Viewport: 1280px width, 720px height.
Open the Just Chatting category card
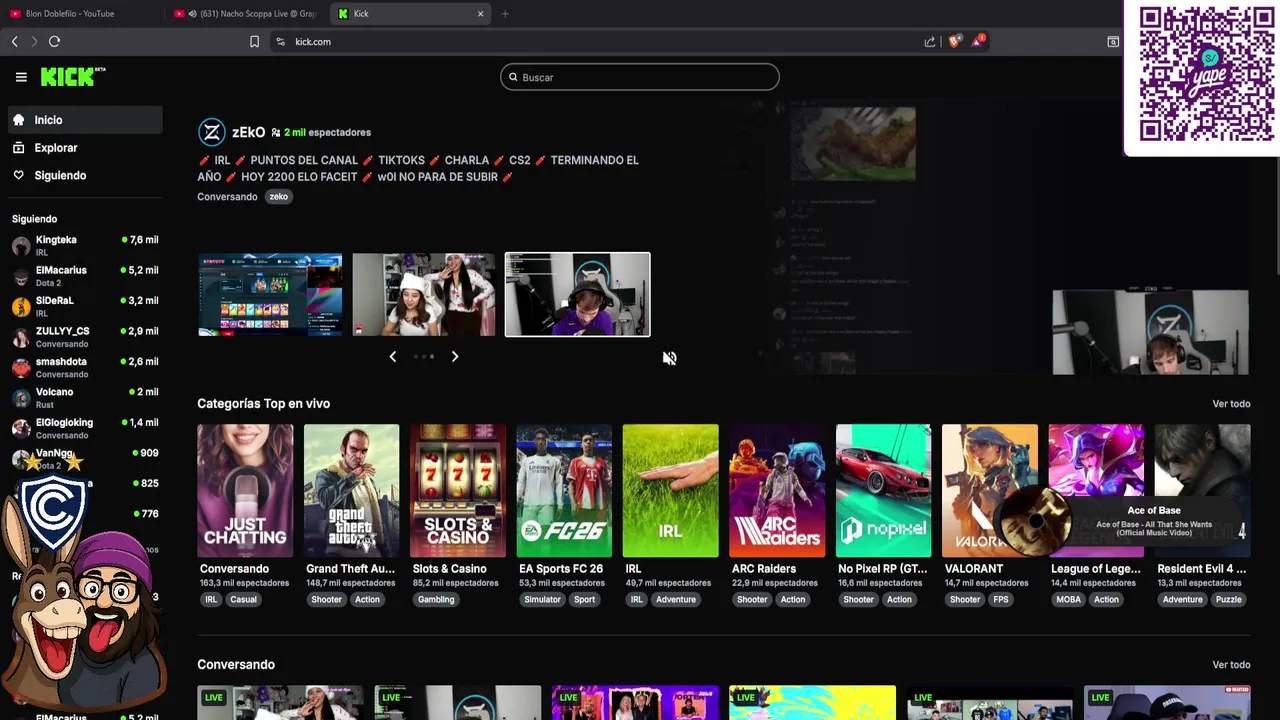245,491
